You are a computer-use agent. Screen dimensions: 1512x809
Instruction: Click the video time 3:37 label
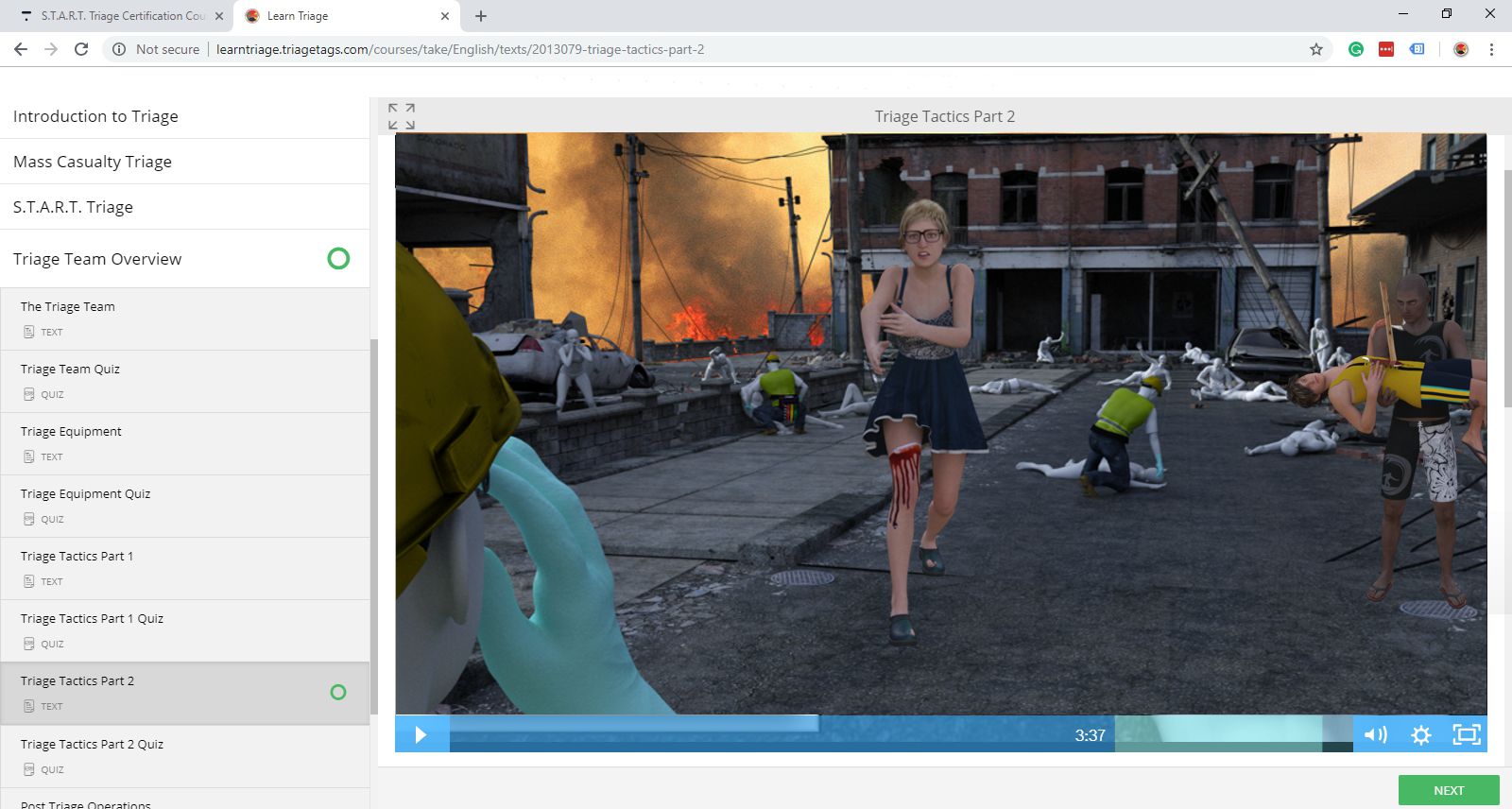click(1090, 735)
